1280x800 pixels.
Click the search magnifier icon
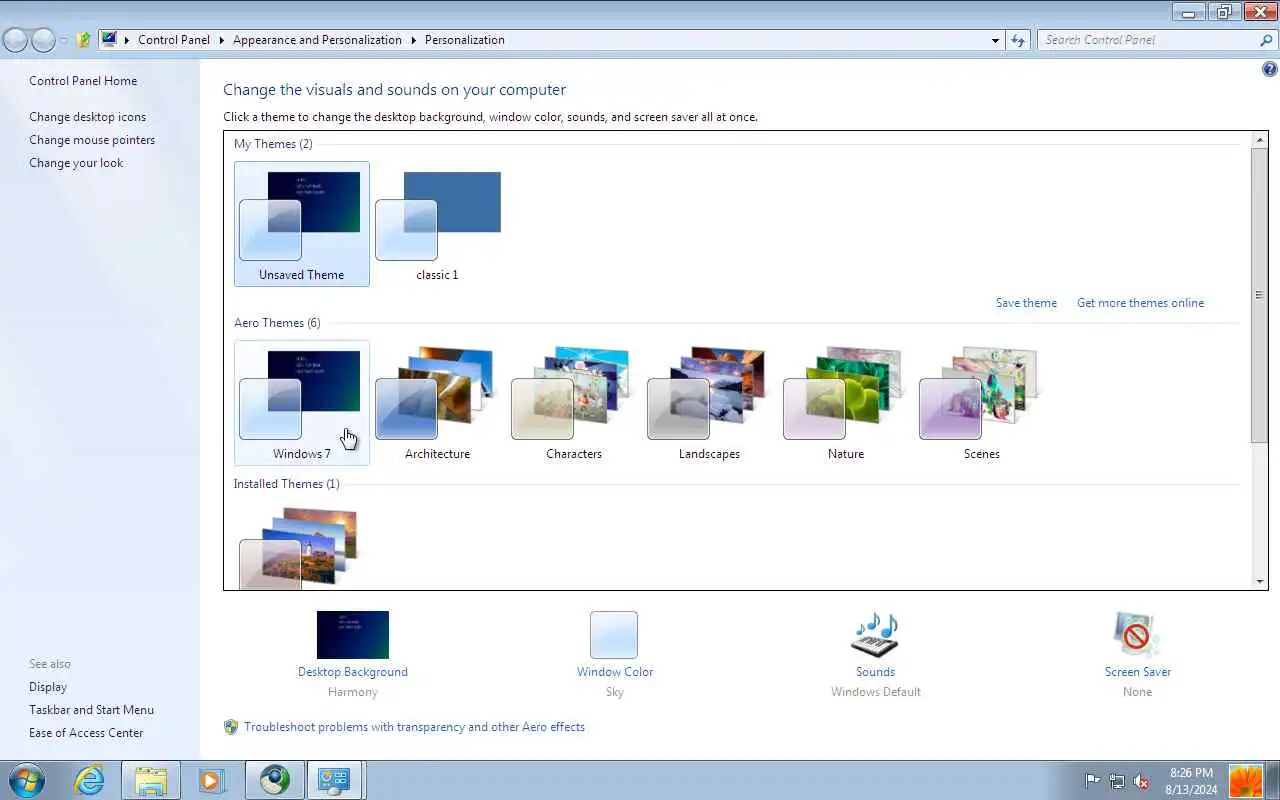[x=1266, y=40]
